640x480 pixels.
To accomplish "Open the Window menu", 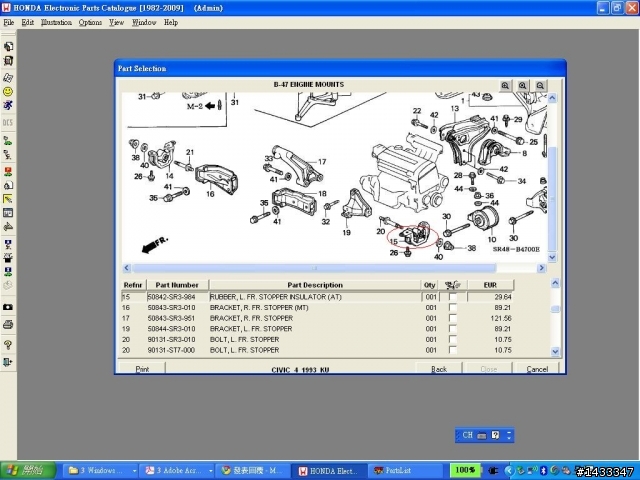I will click(144, 22).
